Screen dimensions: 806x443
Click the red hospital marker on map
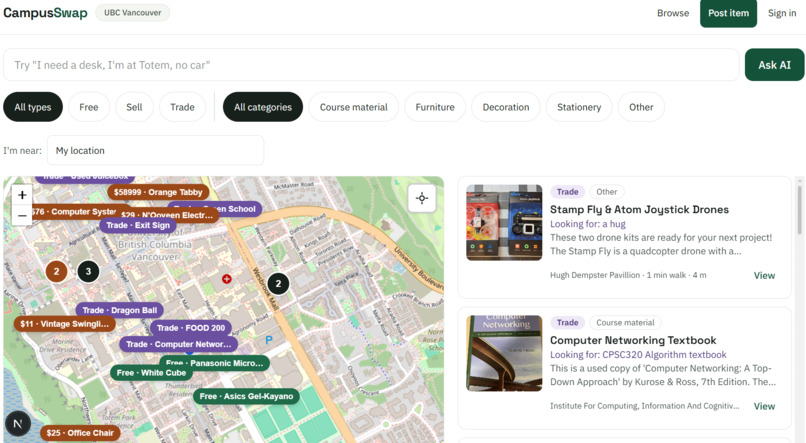[227, 279]
